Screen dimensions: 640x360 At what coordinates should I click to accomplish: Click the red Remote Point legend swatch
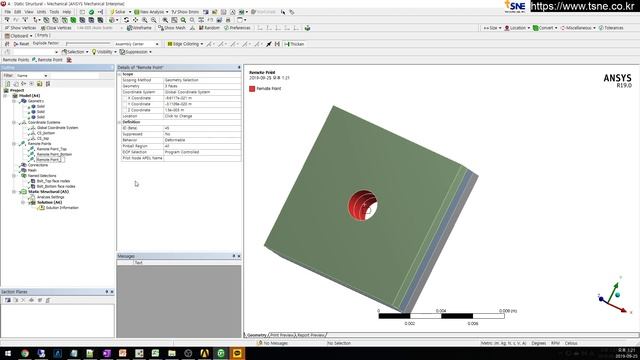[x=252, y=89]
